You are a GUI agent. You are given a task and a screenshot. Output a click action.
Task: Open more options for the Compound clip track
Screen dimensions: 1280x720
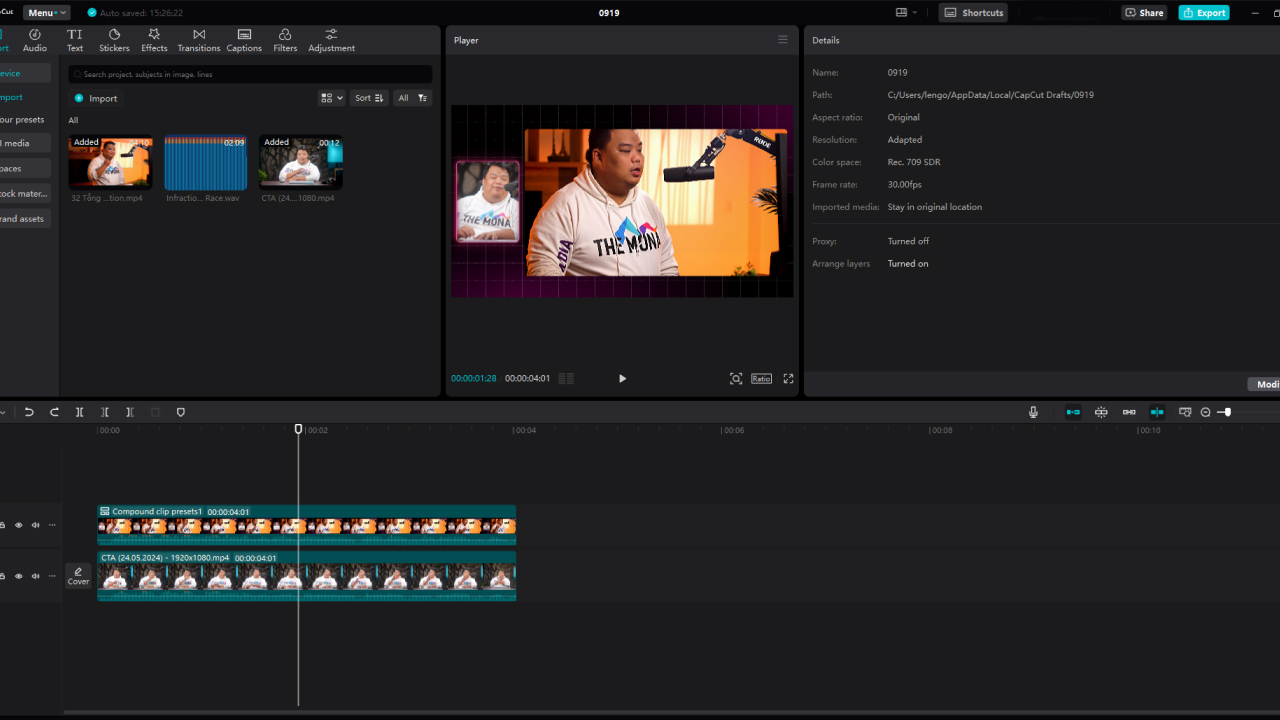pyautogui.click(x=52, y=525)
